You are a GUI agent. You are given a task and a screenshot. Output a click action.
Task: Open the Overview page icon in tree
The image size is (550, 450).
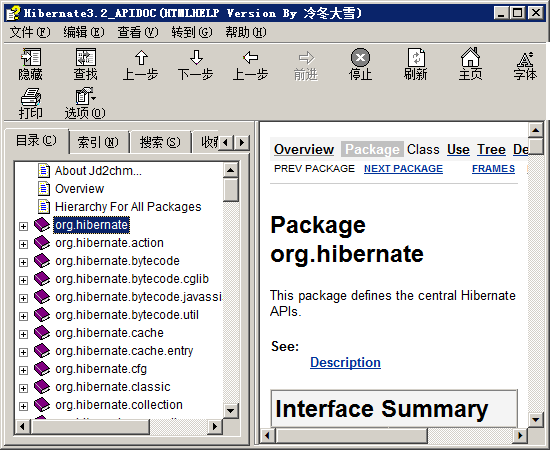tap(43, 189)
